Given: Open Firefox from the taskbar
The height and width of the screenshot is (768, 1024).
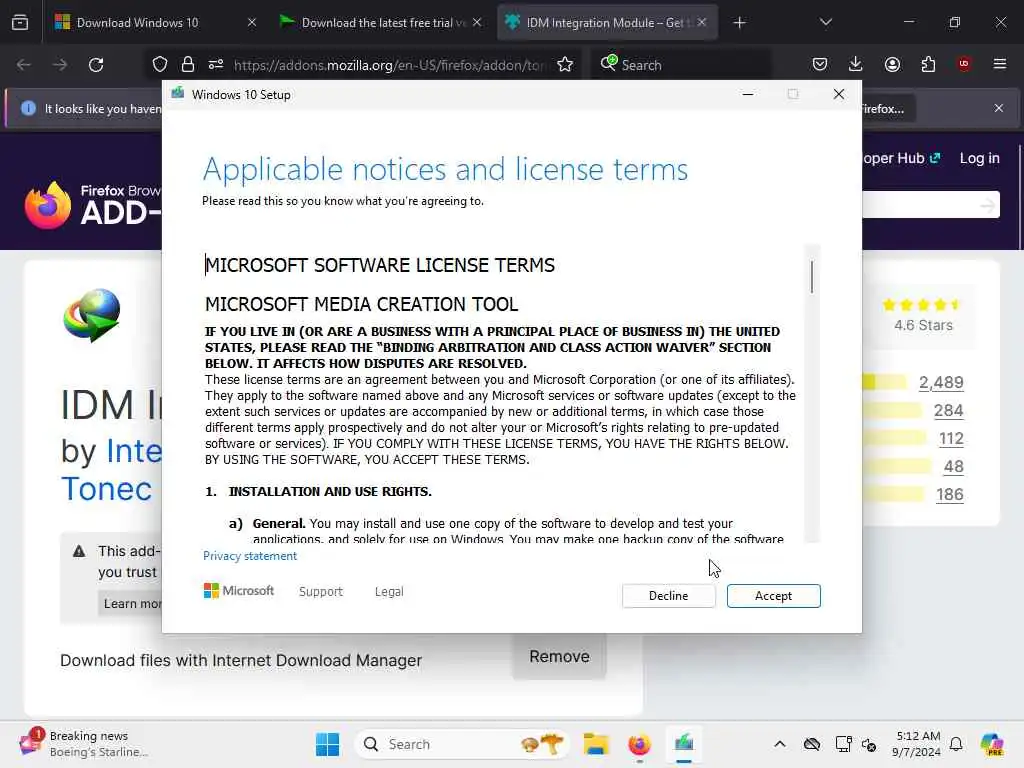Looking at the screenshot, I should point(639,744).
